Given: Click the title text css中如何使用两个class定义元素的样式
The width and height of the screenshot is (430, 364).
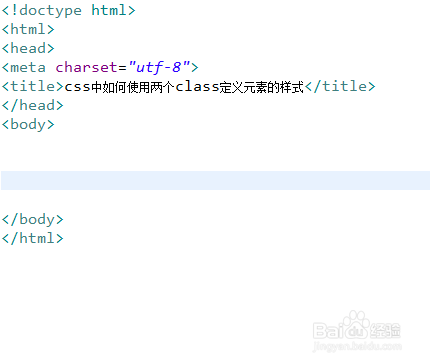Looking at the screenshot, I should click(x=184, y=87).
